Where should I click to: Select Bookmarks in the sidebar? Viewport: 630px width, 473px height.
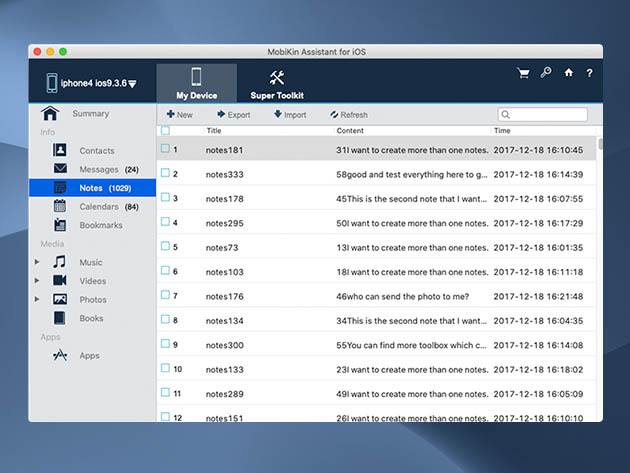(x=101, y=225)
